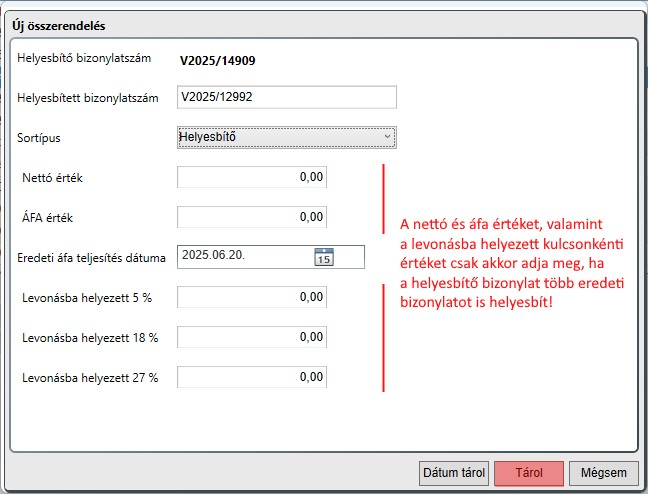Click the Sortípus label
Screen dimensions: 648x494
tap(38, 138)
